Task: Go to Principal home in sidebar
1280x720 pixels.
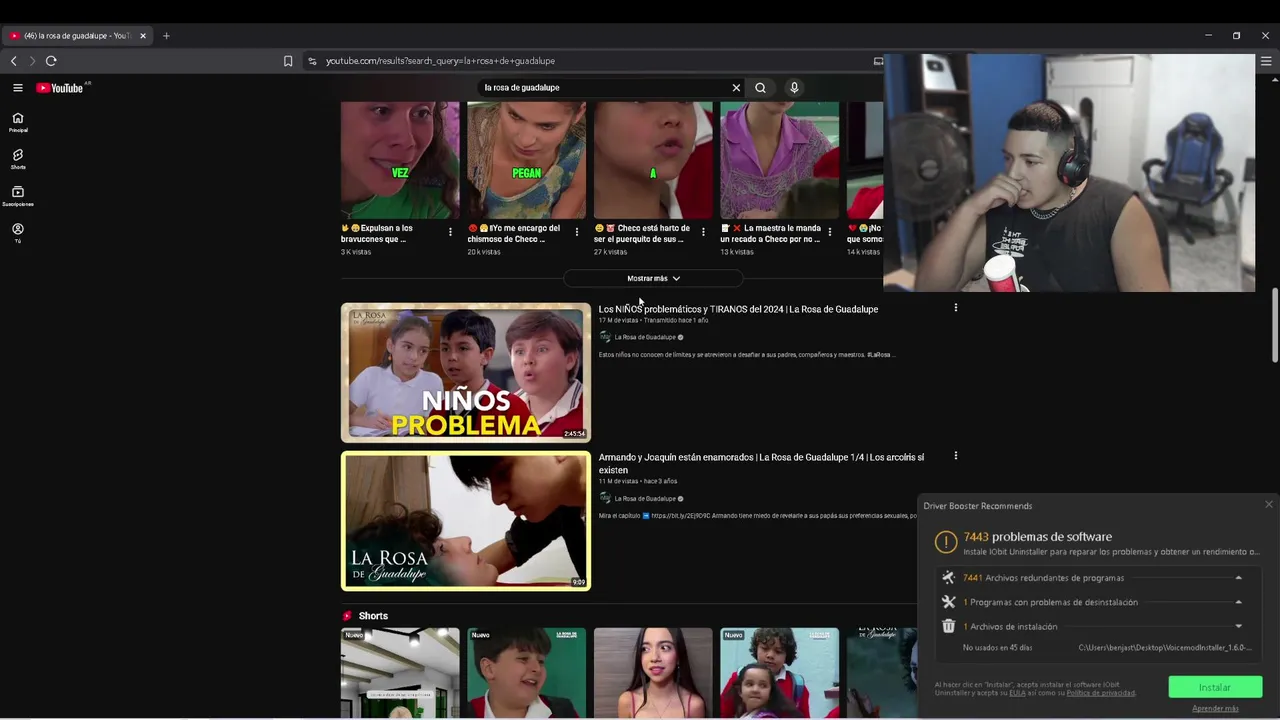Action: 18,122
